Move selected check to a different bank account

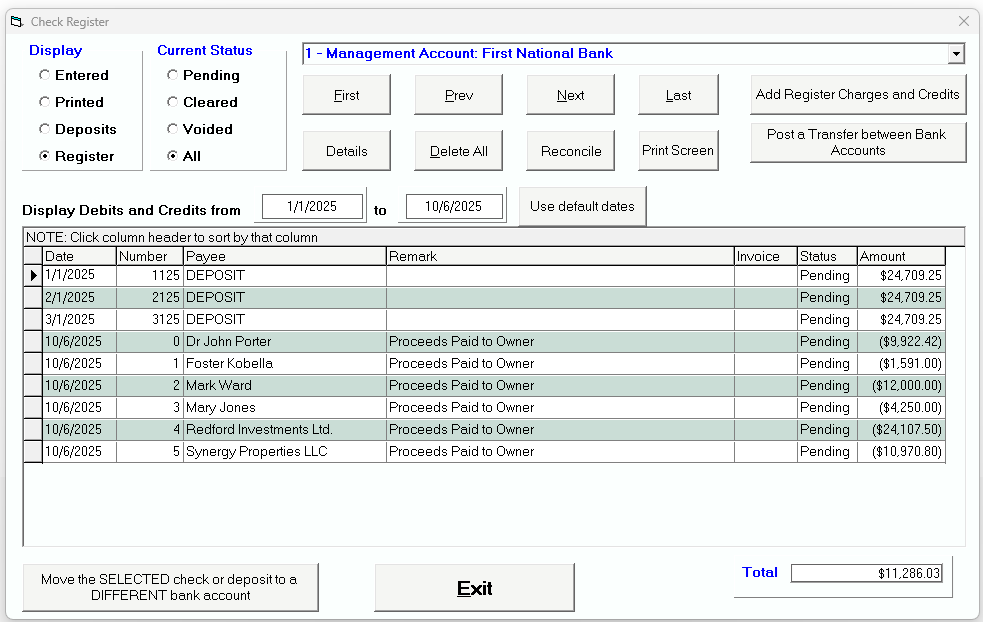pyautogui.click(x=169, y=587)
